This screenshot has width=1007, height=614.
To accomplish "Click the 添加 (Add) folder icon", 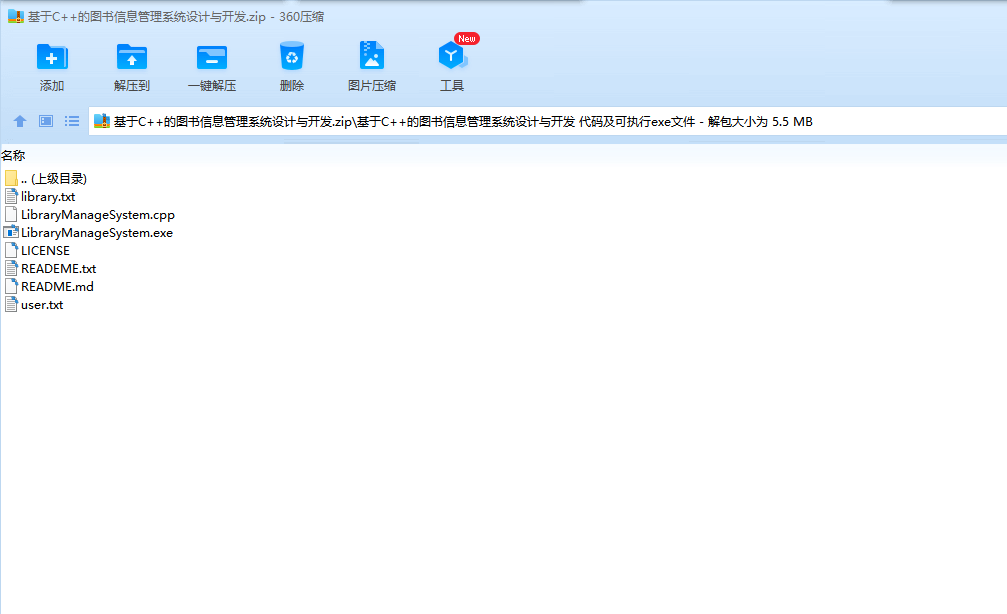I will pyautogui.click(x=52, y=57).
